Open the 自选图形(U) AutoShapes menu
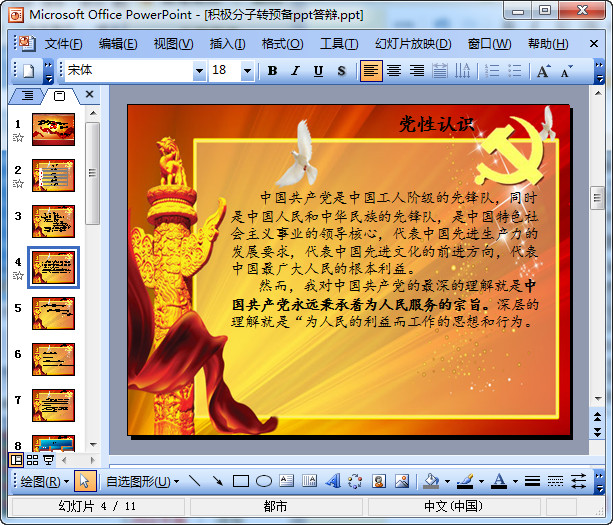 click(x=142, y=481)
